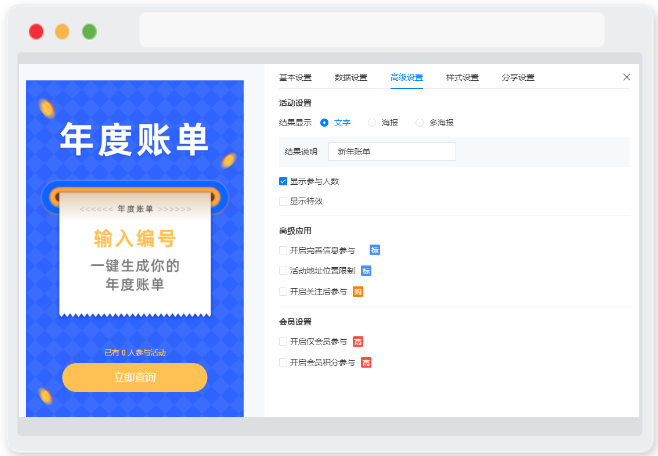Switch to the 基本设置 tab
Screen dimensions: 658x456
click(295, 78)
